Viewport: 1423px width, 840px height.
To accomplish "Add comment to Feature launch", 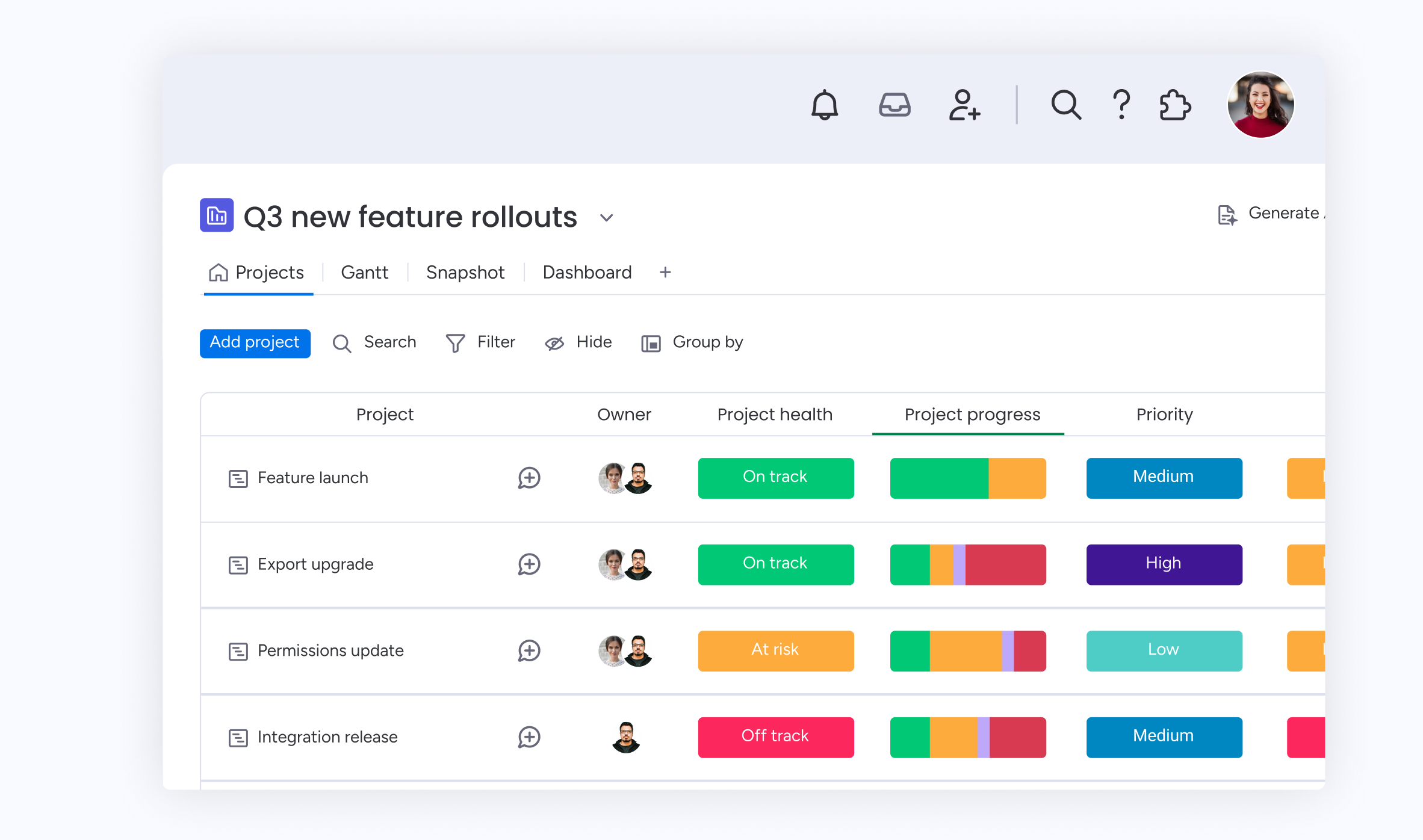I will tap(529, 478).
